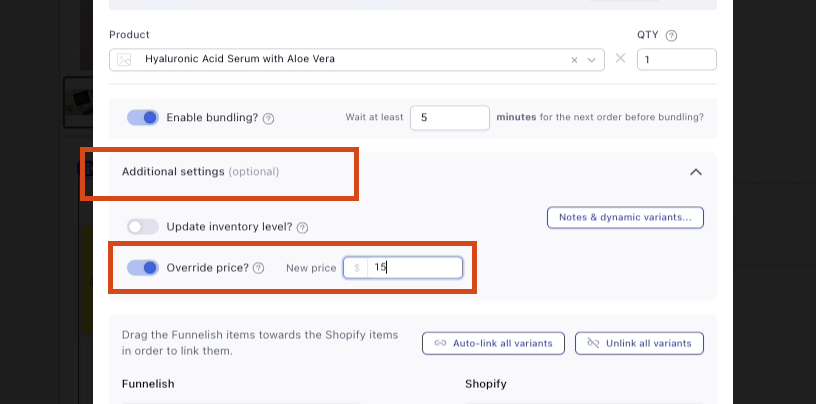816x404 pixels.
Task: Disable the Enable bundling toggle
Action: (x=143, y=118)
